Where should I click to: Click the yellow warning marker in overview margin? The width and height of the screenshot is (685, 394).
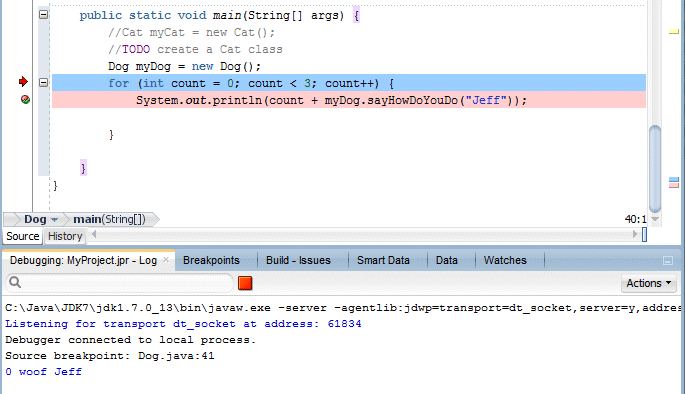coord(674,31)
